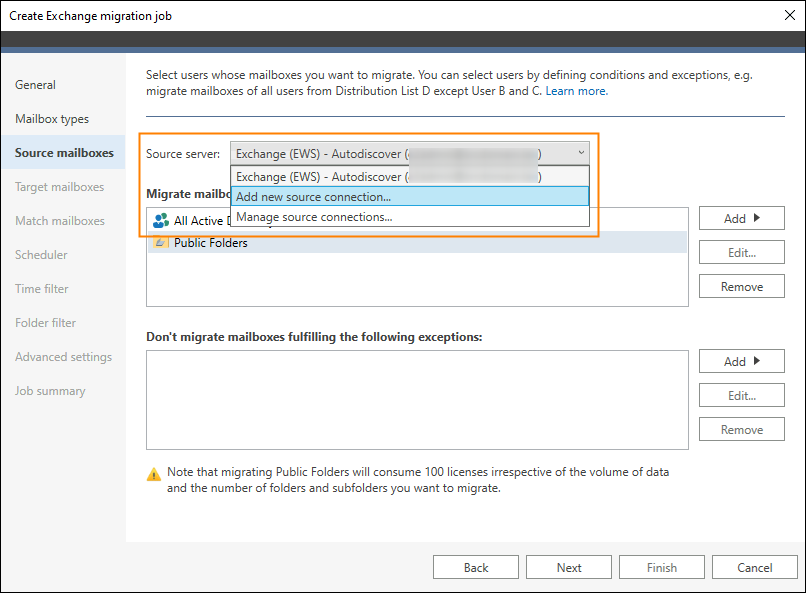Go Back to the previous step

(475, 567)
